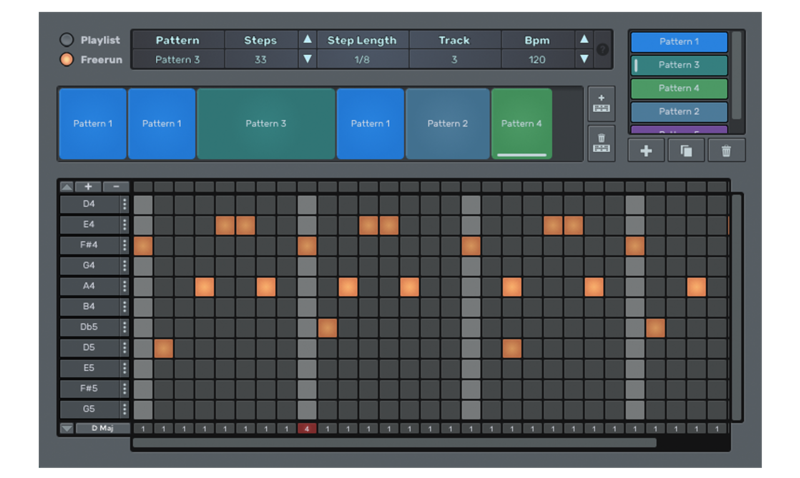Remove pattern from playlist using the trash-grid icon

pyautogui.click(x=601, y=142)
